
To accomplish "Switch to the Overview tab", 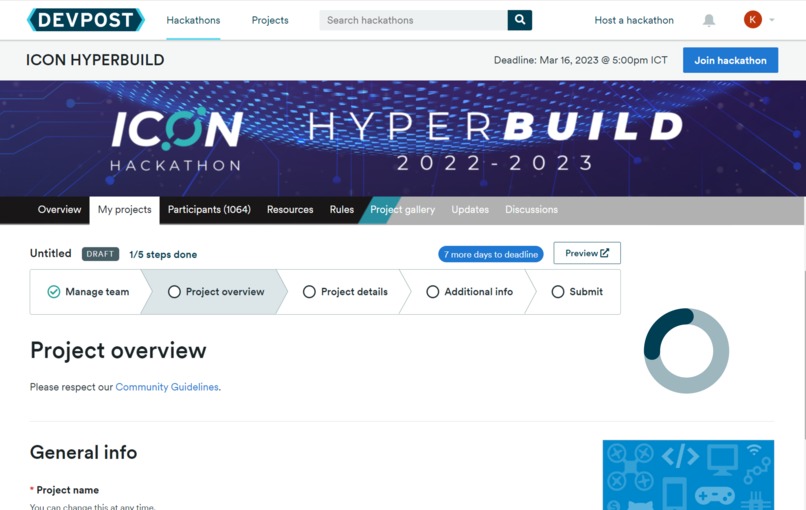I will [x=59, y=210].
